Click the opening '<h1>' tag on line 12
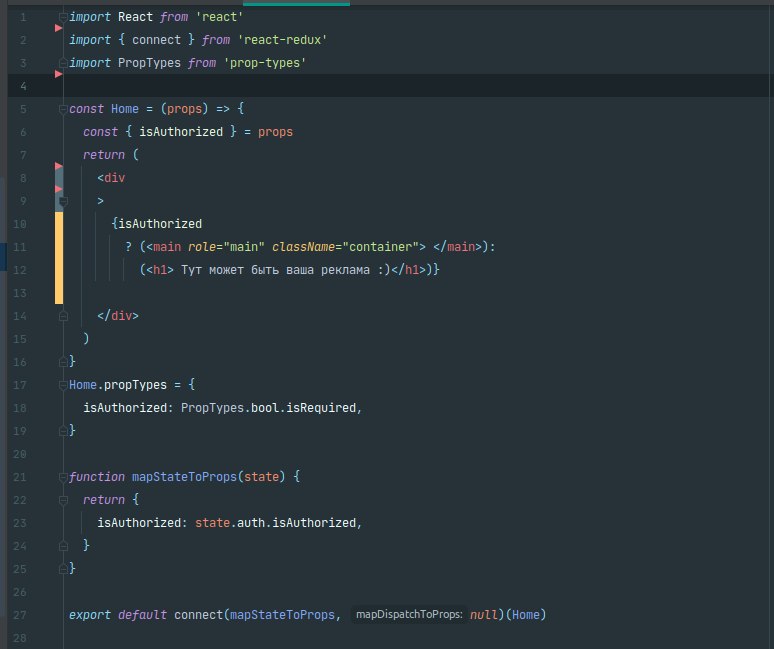This screenshot has width=774, height=649. (160, 270)
